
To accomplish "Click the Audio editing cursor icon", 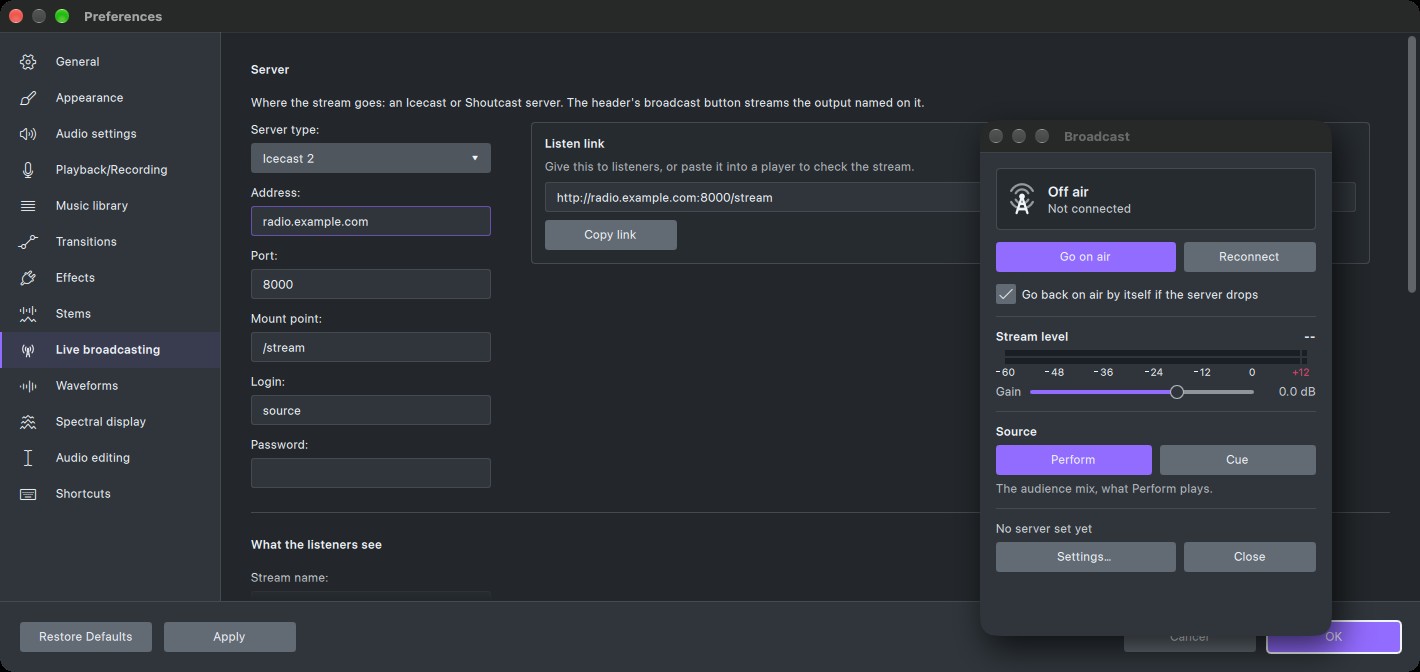I will pyautogui.click(x=28, y=458).
